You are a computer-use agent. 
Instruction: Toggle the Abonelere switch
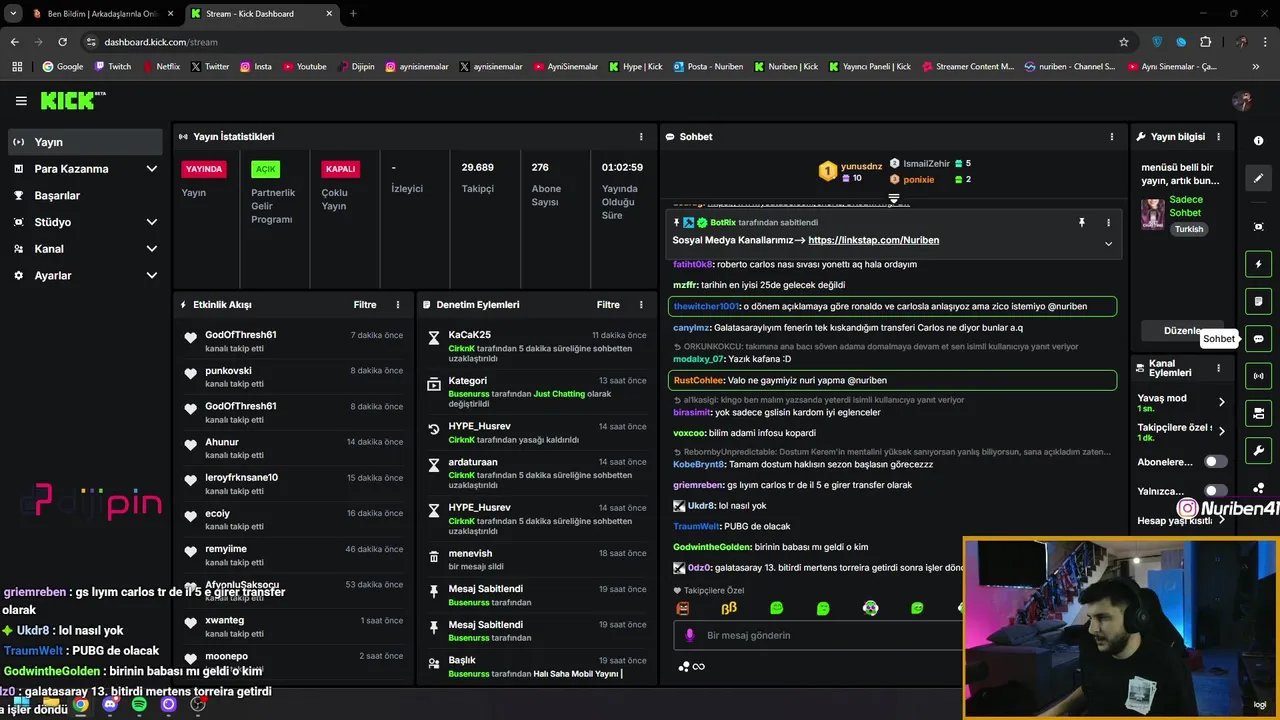[1215, 462]
